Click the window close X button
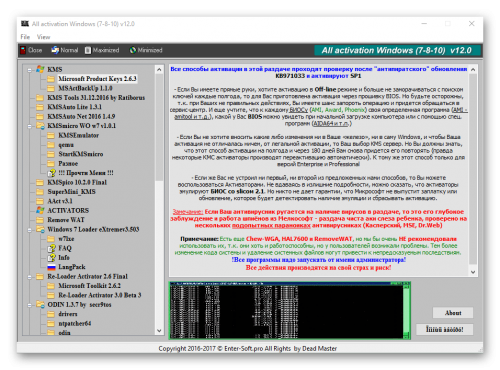Image resolution: width=500 pixels, height=370 pixels. click(x=471, y=24)
